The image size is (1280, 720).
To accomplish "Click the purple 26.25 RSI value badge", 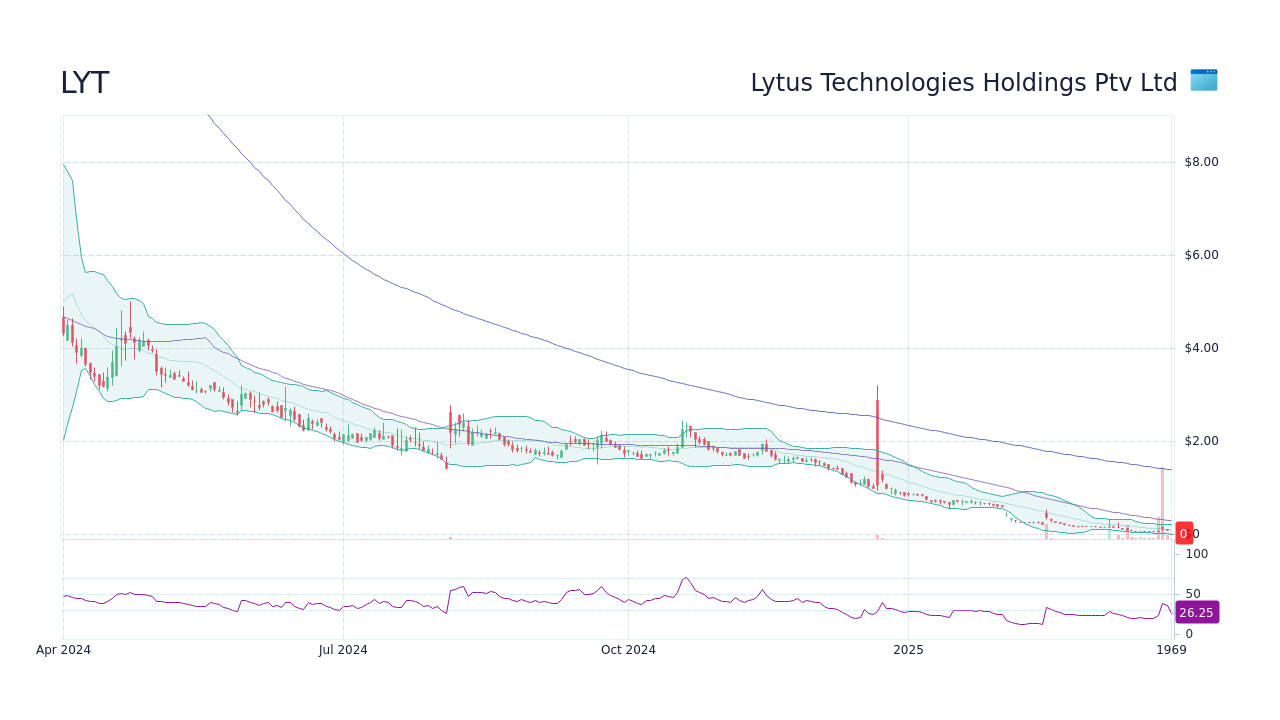I will pyautogui.click(x=1197, y=612).
